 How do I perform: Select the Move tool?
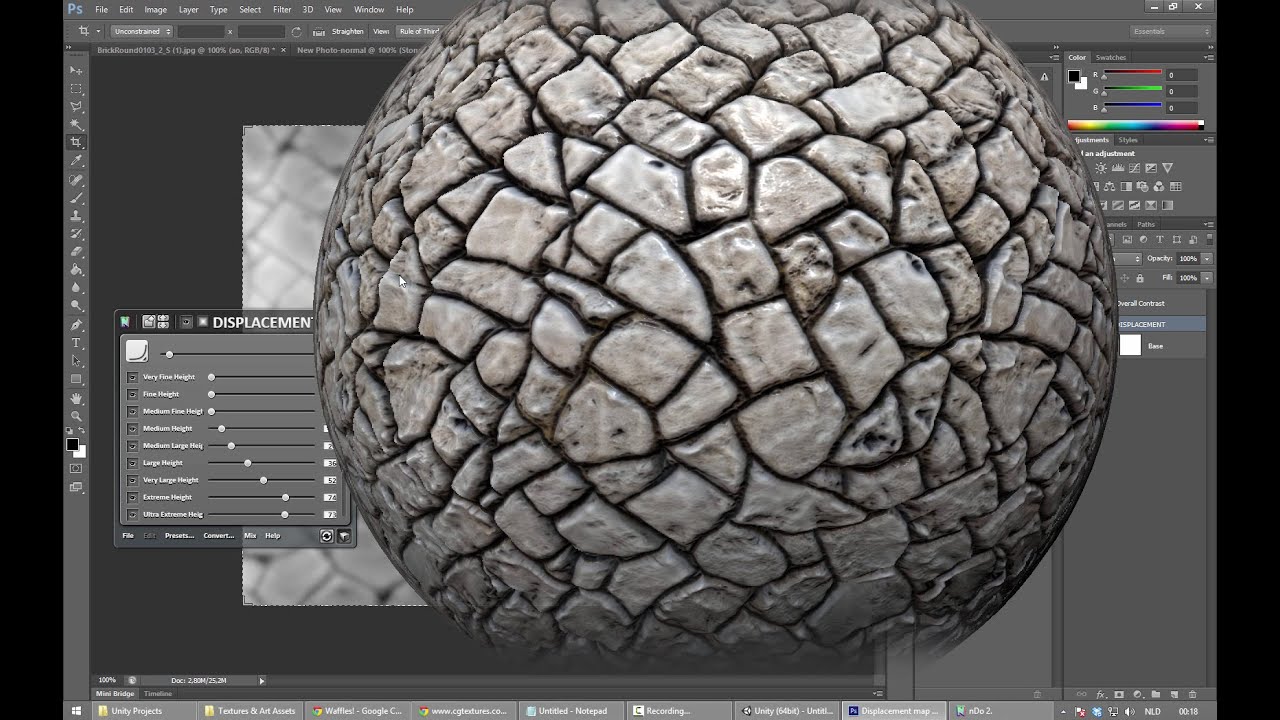coord(76,71)
